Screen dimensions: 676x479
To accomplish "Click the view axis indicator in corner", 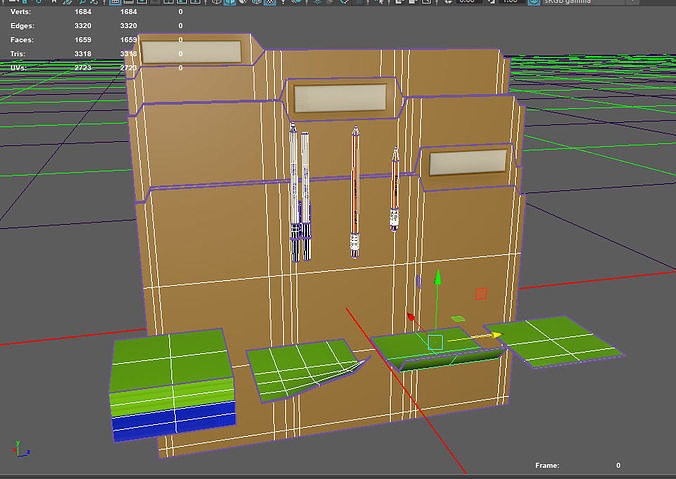I will [18, 448].
